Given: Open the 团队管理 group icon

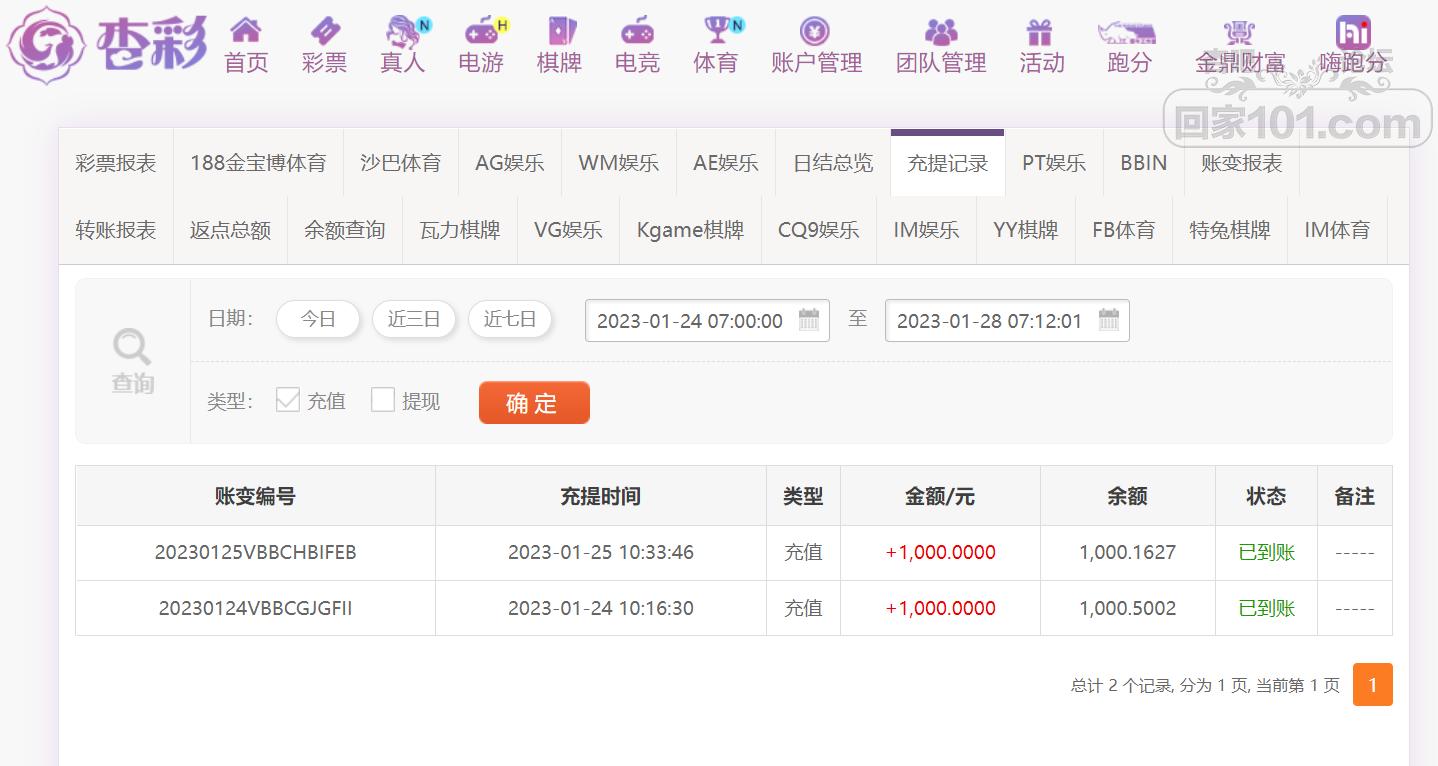Looking at the screenshot, I should pyautogui.click(x=941, y=30).
